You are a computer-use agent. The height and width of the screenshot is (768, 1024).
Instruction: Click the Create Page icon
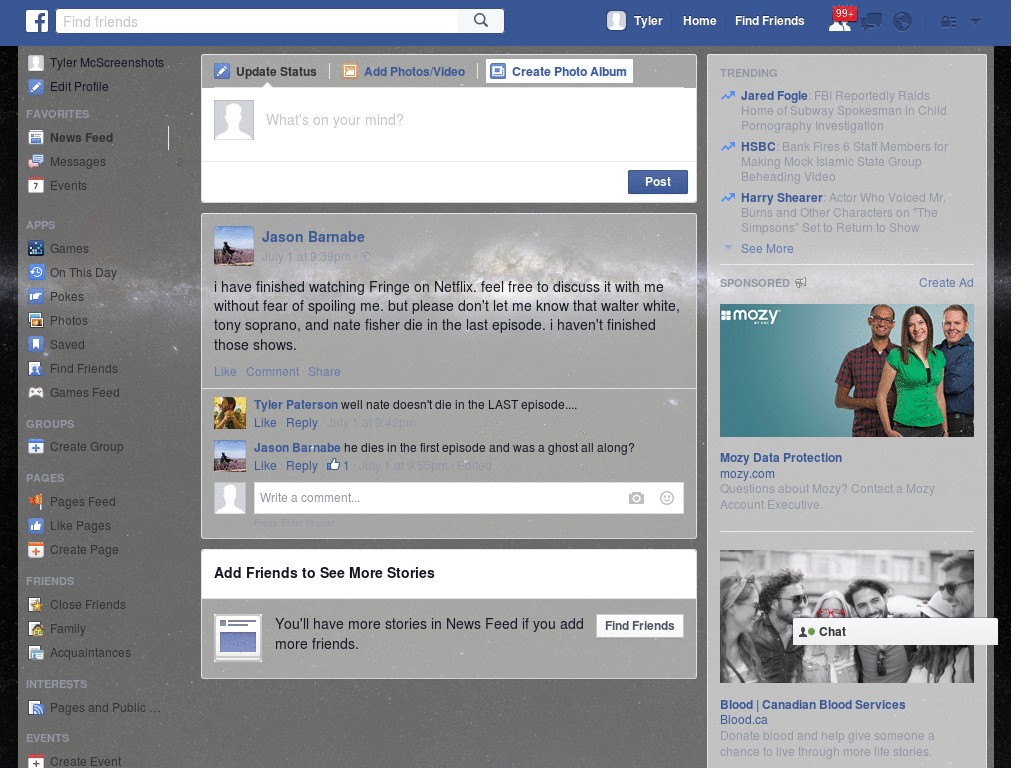pyautogui.click(x=36, y=550)
